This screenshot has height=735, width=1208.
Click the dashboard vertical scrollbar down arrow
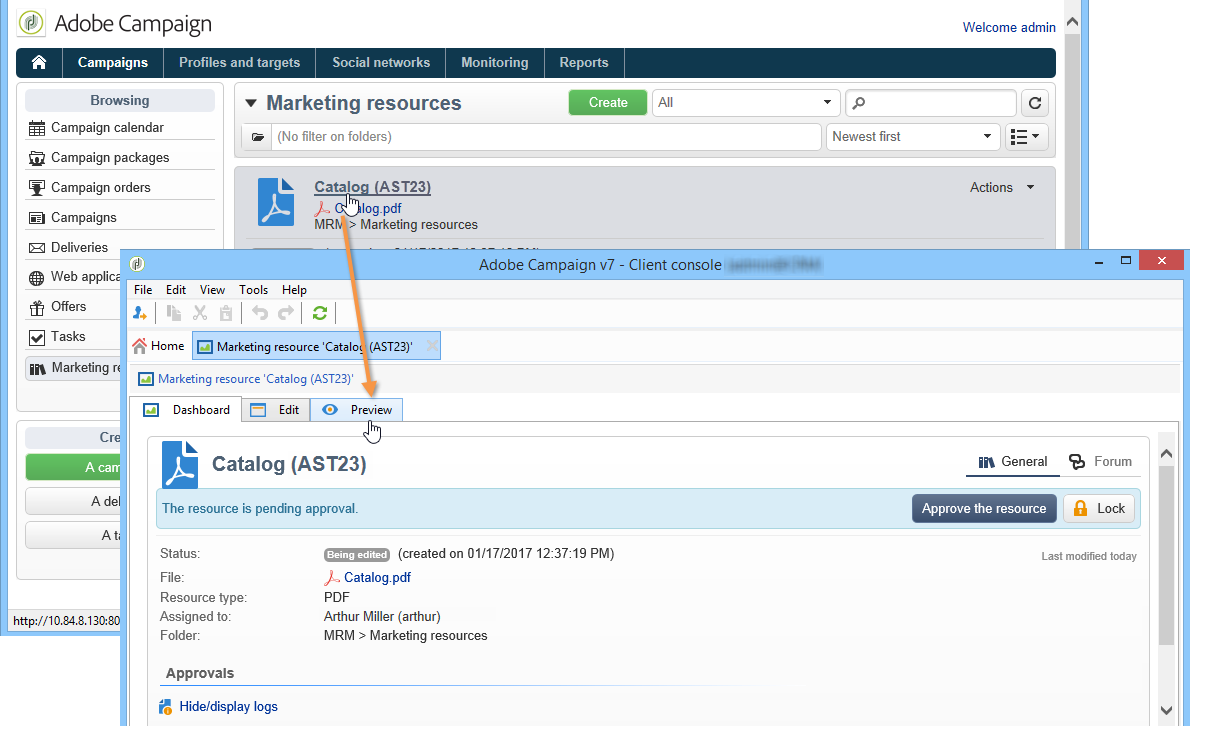[x=1167, y=710]
